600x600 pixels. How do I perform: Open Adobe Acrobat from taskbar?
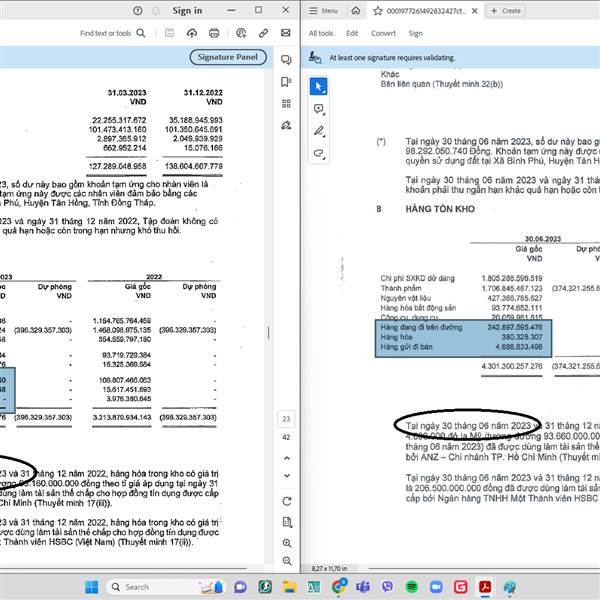pyautogui.click(x=485, y=587)
